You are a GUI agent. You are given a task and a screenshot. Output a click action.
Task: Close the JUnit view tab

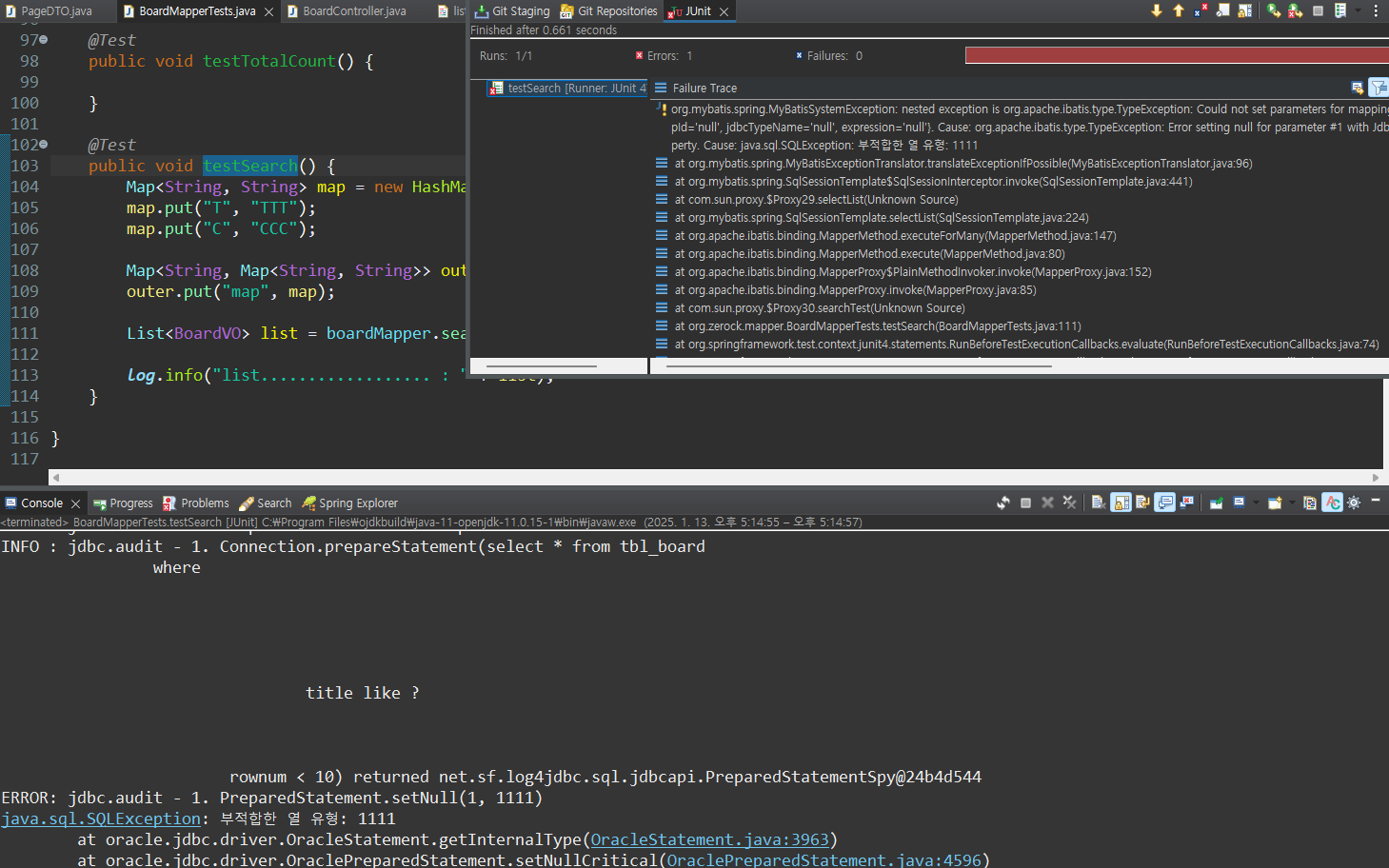click(x=724, y=11)
